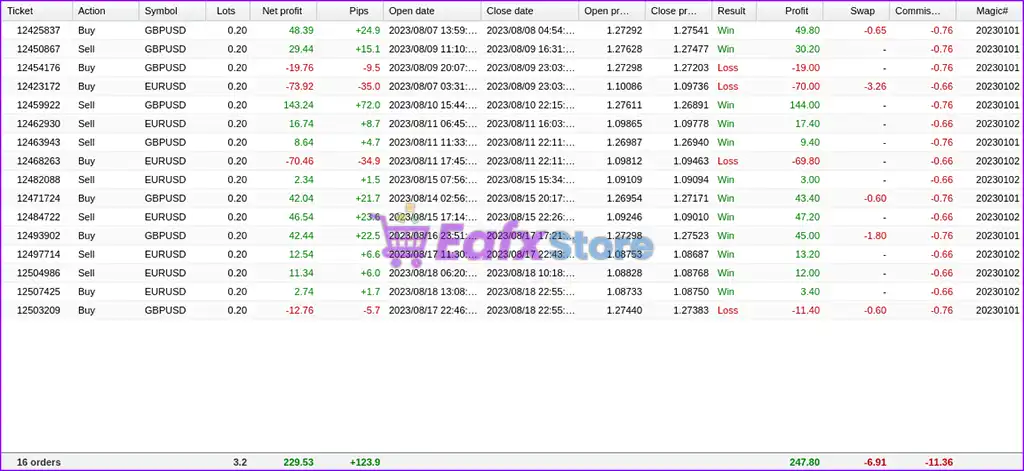Sort by the Action column header
The width and height of the screenshot is (1024, 471).
[x=106, y=11]
